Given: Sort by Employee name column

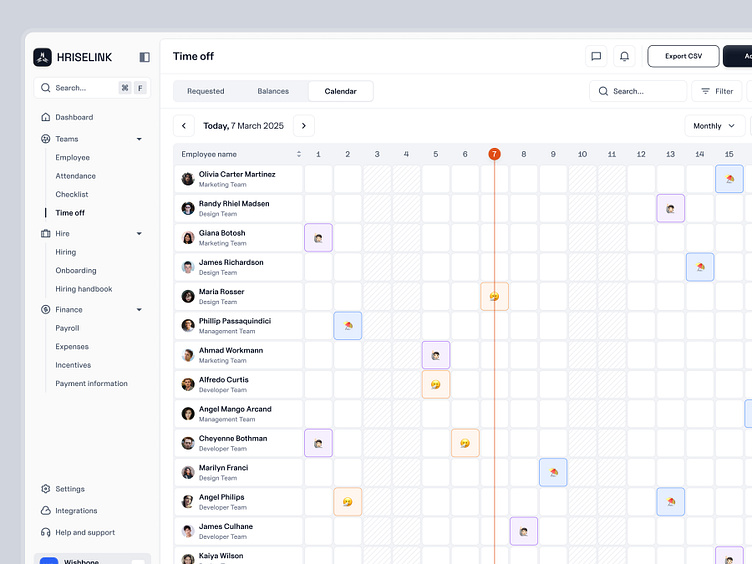Looking at the screenshot, I should pyautogui.click(x=298, y=154).
